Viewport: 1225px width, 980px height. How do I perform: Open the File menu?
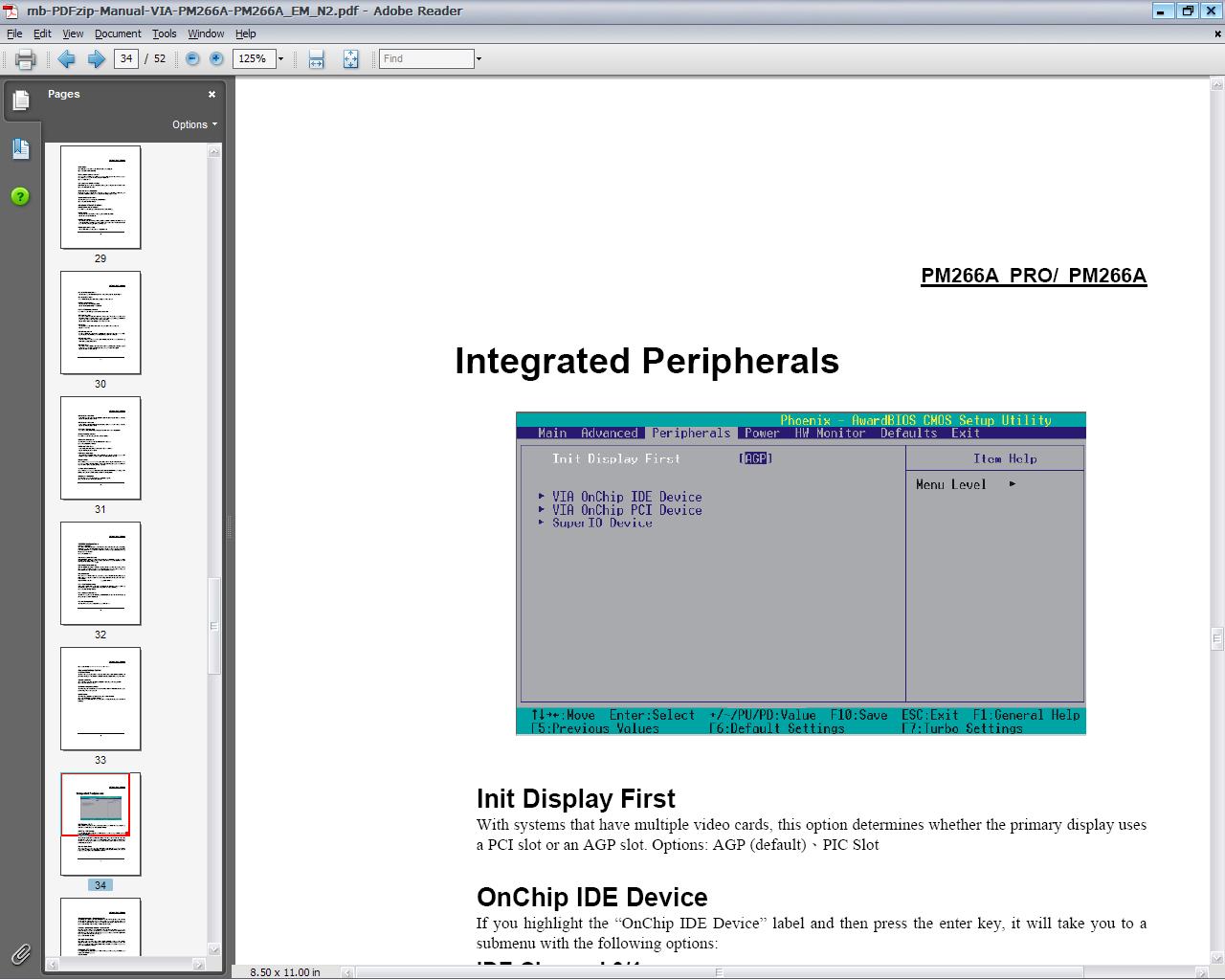(14, 33)
